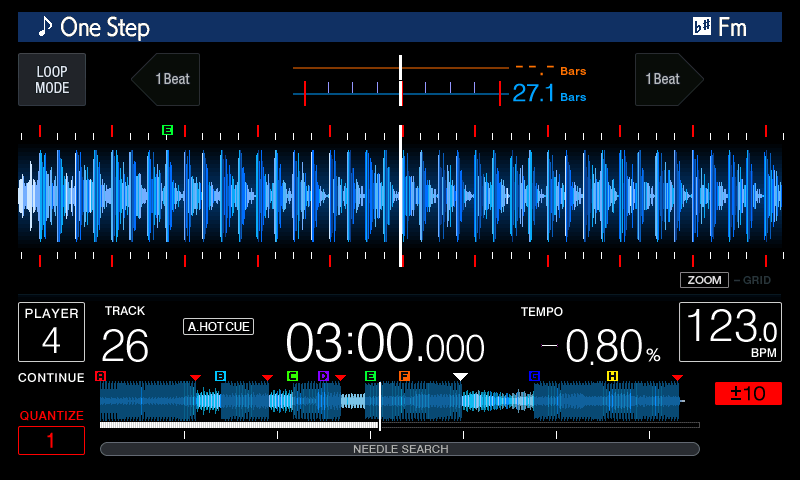Select the purple hot cue D marker
800x480 pixels.
323,376
